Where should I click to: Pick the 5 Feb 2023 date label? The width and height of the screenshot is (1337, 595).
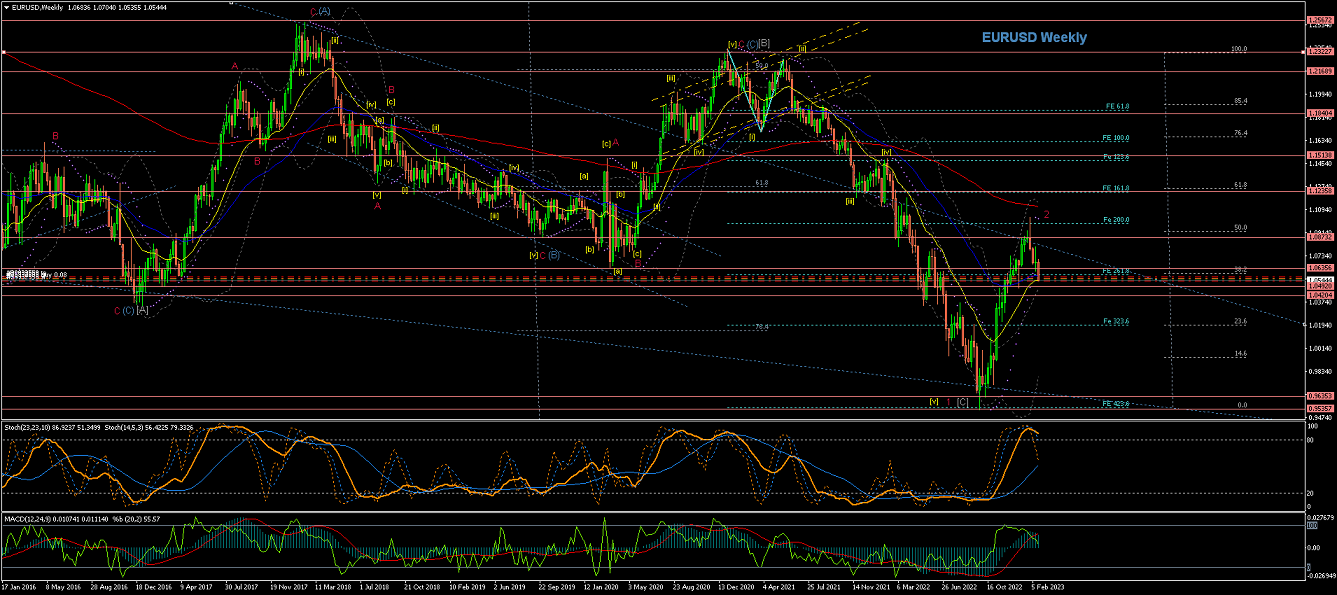tap(1047, 589)
